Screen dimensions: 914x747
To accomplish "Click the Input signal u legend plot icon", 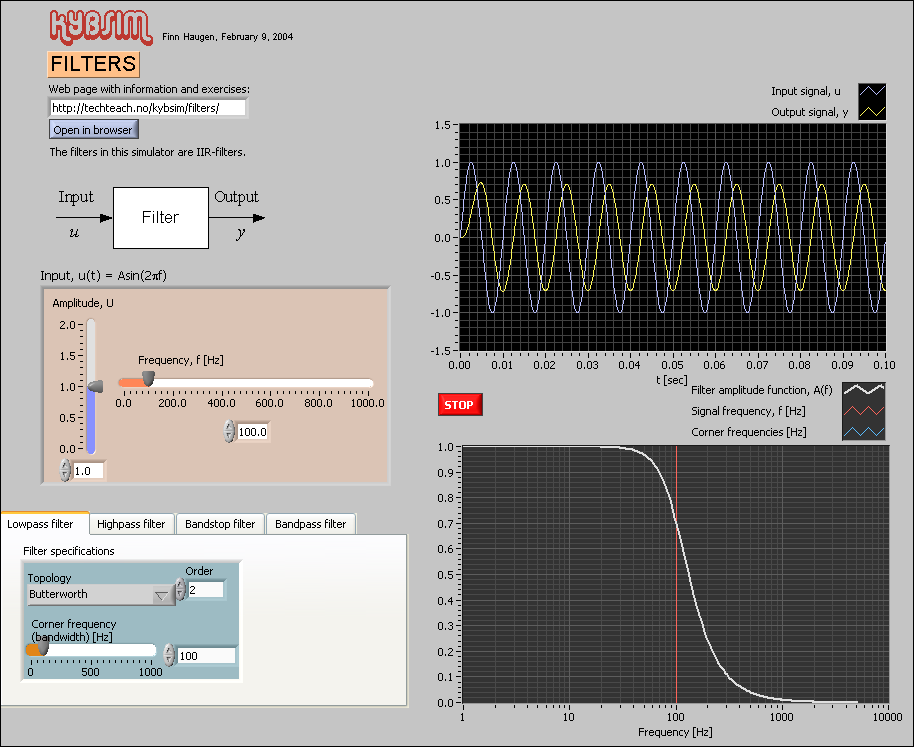I will click(872, 92).
